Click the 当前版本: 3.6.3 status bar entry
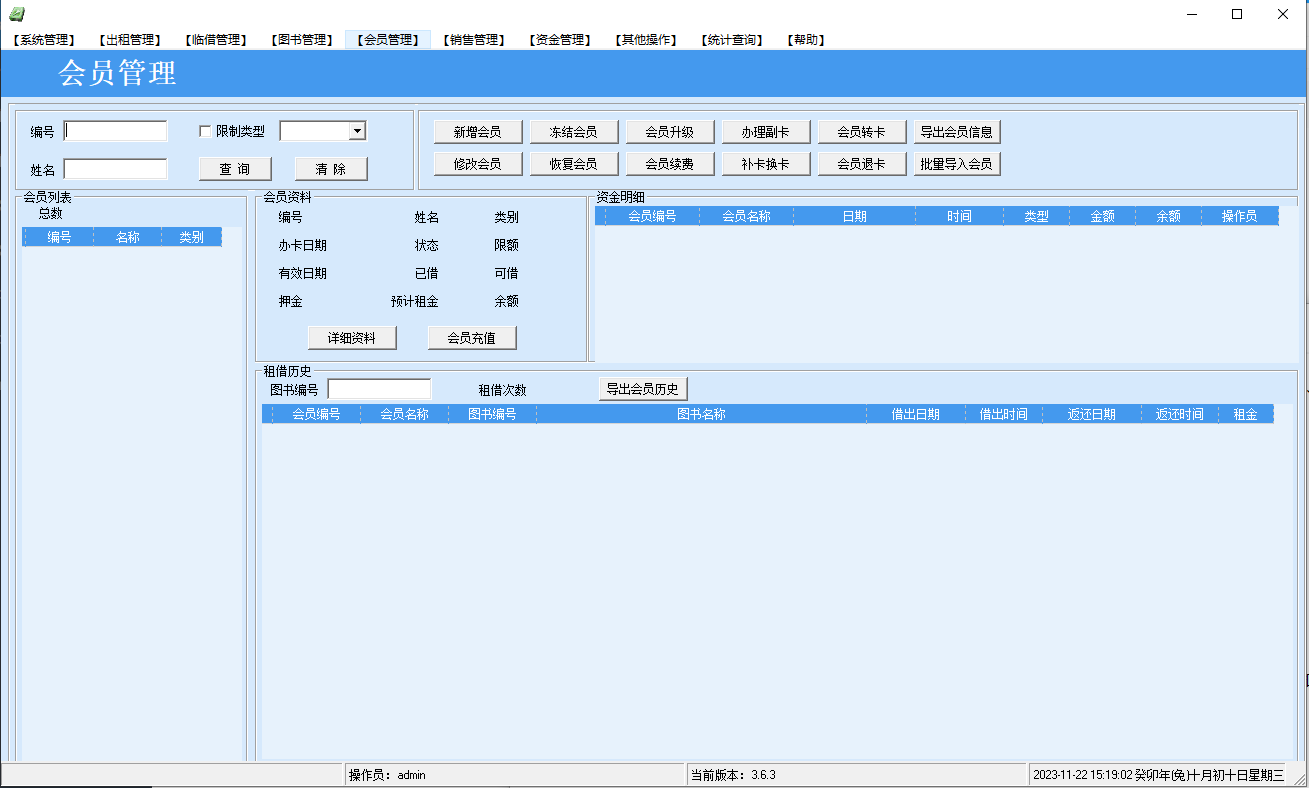 point(857,775)
